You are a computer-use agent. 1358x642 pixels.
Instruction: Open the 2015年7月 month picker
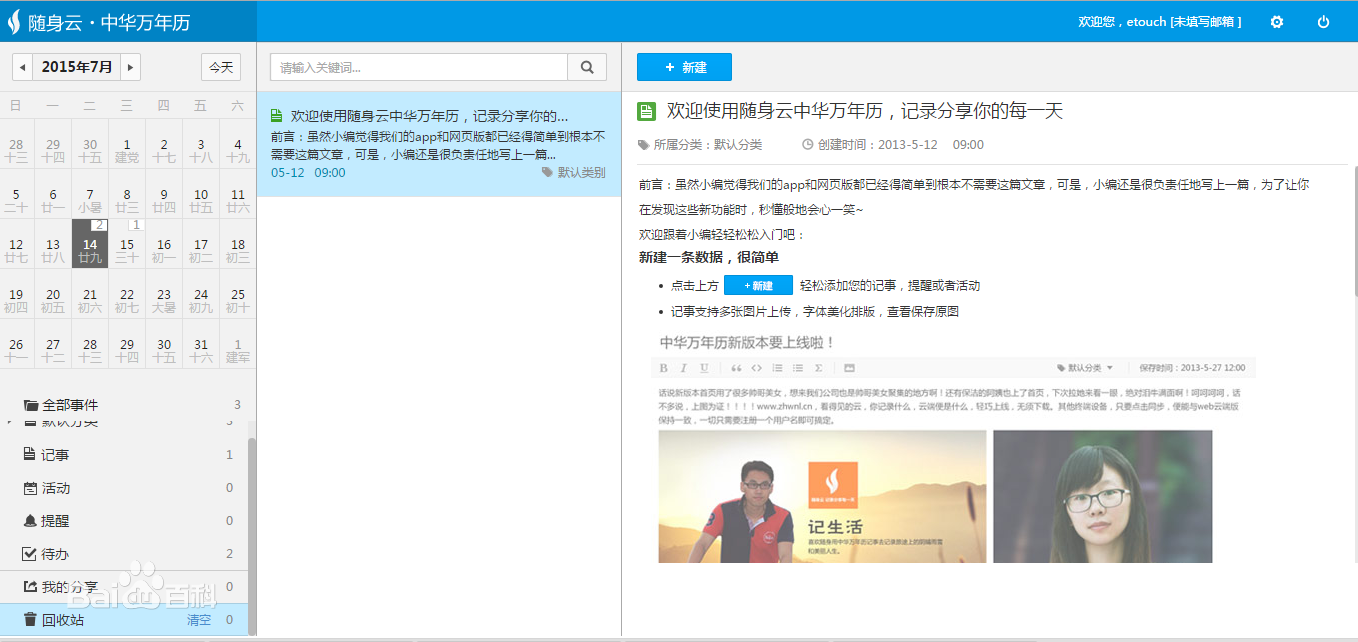(77, 68)
